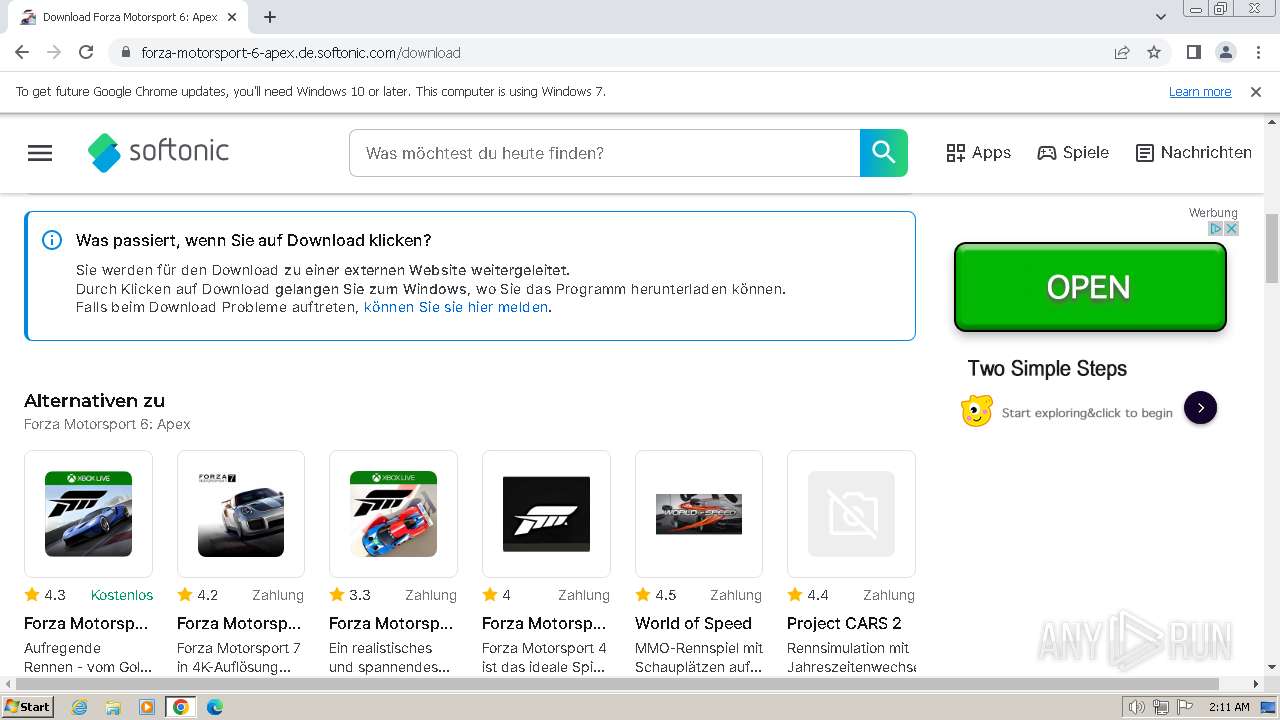Screen dimensions: 1280x720
Task: Open the Spiele section
Action: click(1073, 153)
